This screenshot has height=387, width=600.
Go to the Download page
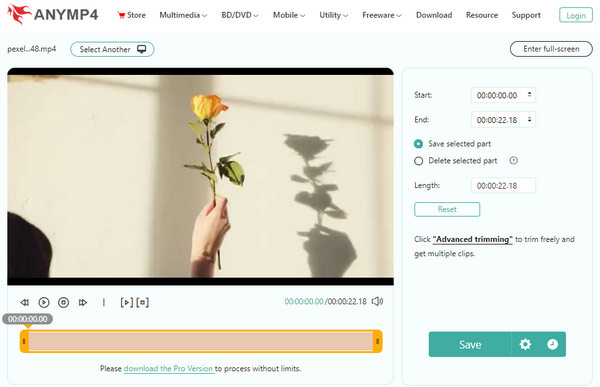point(434,15)
